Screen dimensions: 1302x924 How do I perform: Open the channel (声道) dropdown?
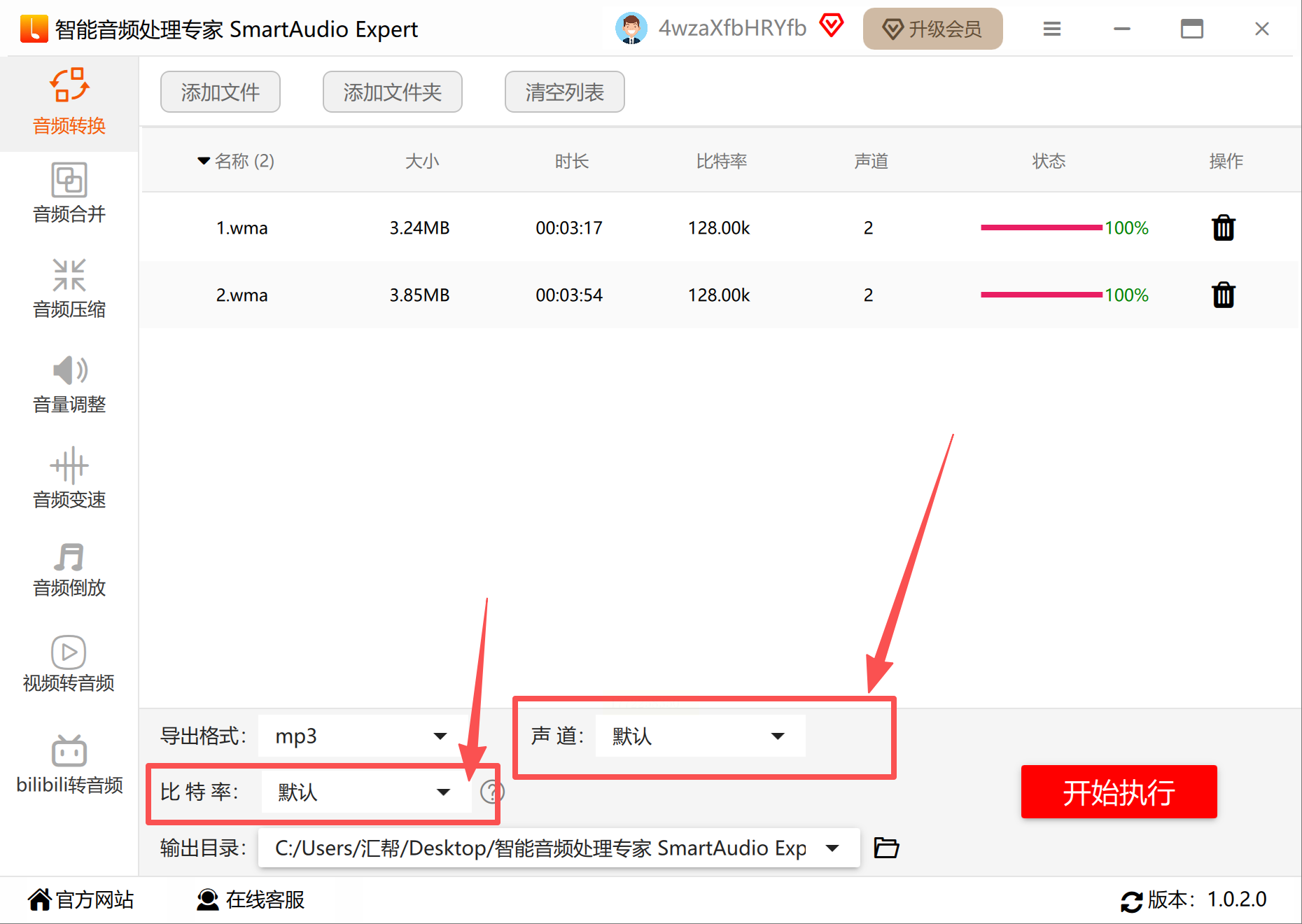tap(700, 736)
